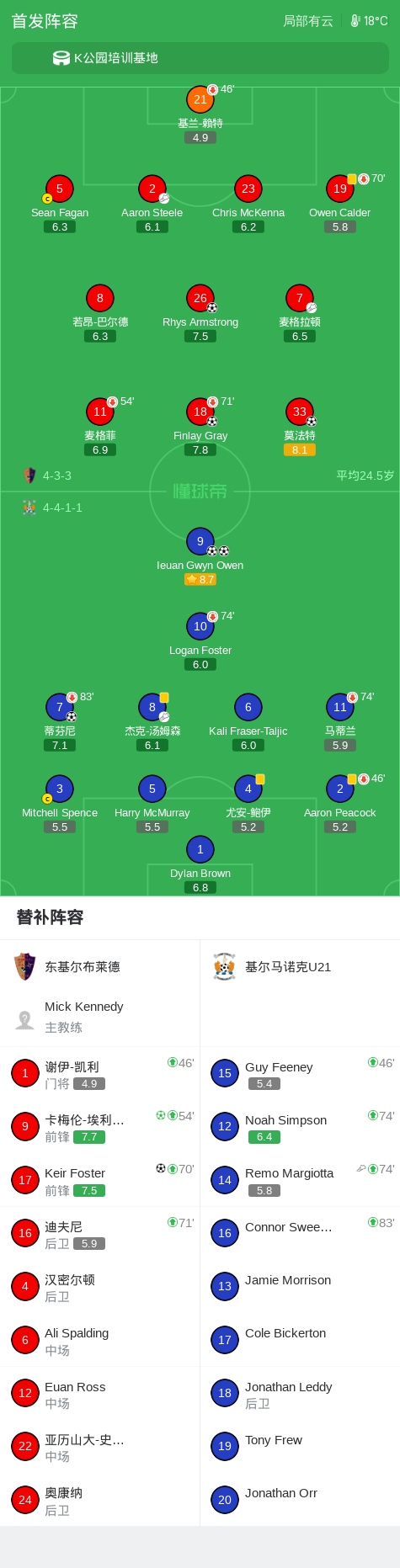Open substitute Noah Simpson entry
This screenshot has width=400, height=1568.
coord(300,1127)
